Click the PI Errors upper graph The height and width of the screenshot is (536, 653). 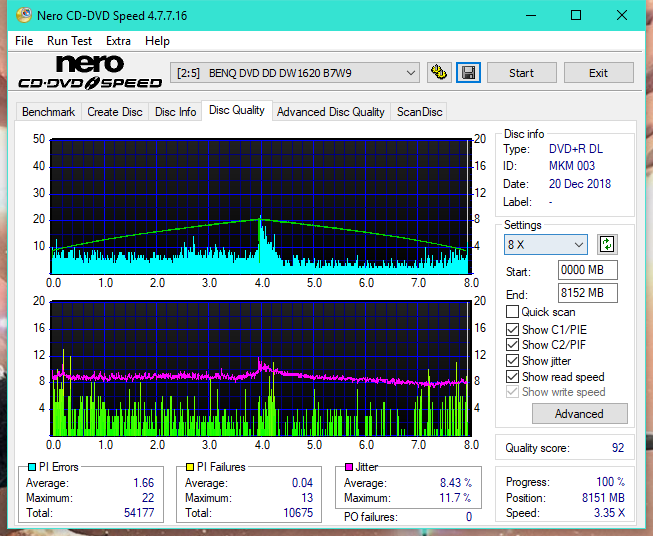pos(261,206)
